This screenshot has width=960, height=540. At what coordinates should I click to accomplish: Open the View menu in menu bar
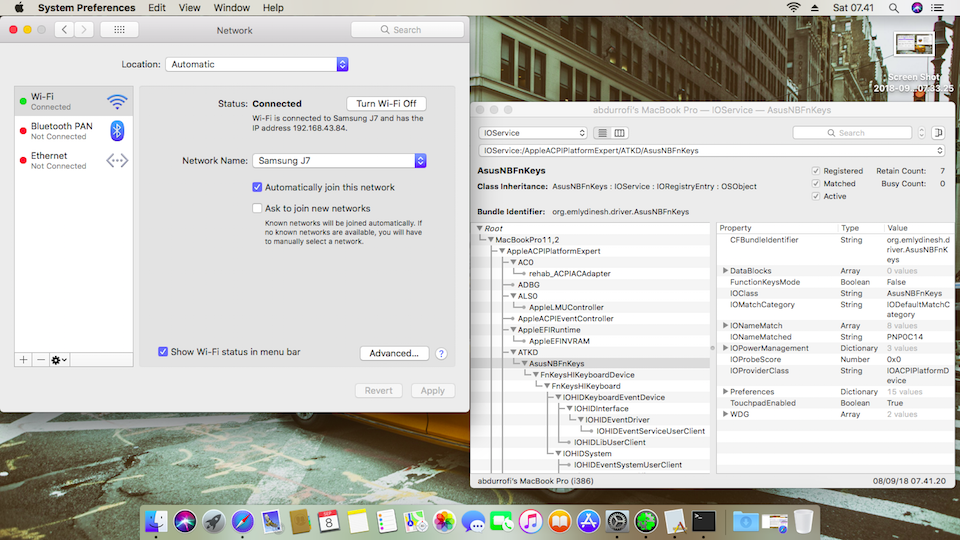[x=189, y=7]
